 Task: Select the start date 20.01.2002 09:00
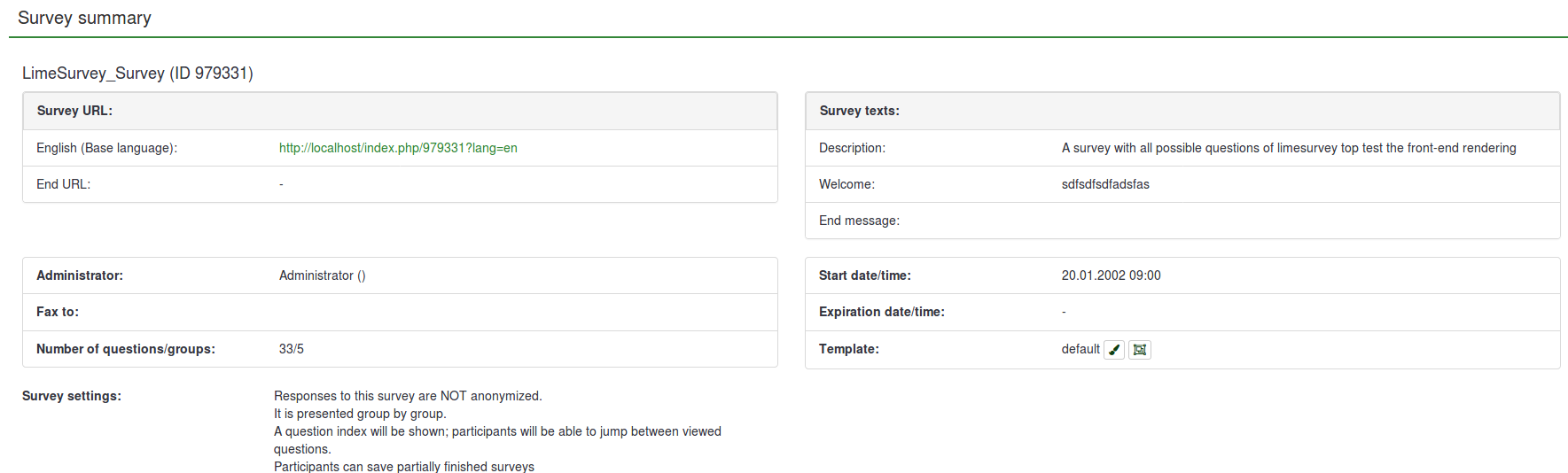click(1111, 275)
